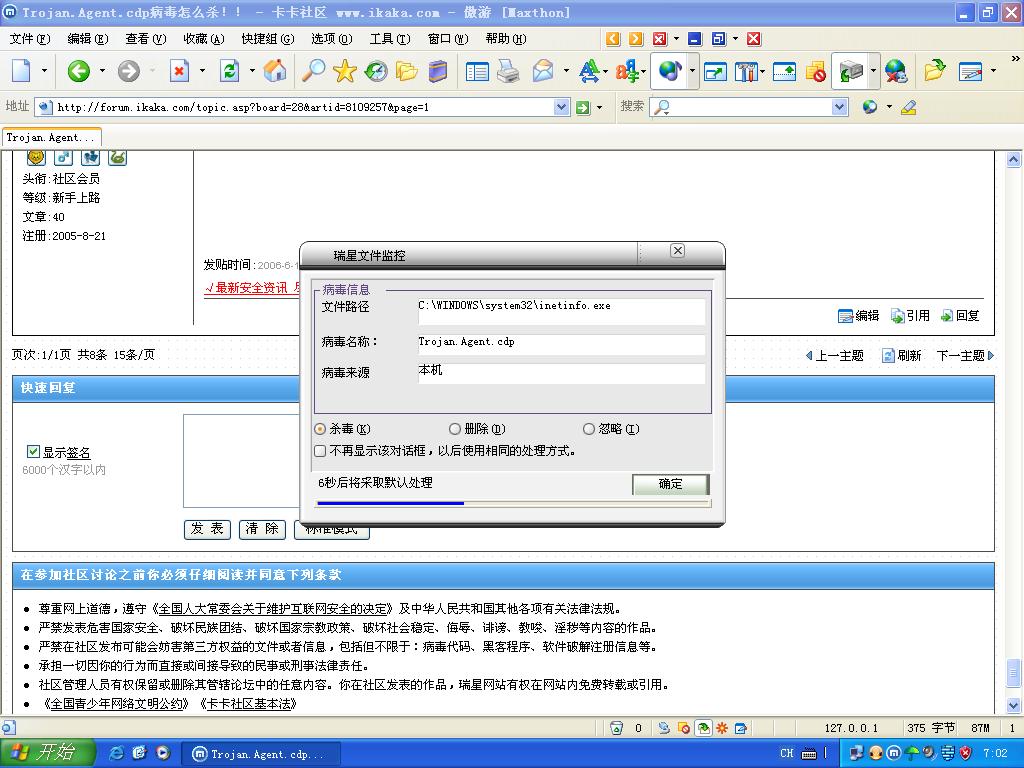
Task: Click the 发表 submit button
Action: click(207, 529)
